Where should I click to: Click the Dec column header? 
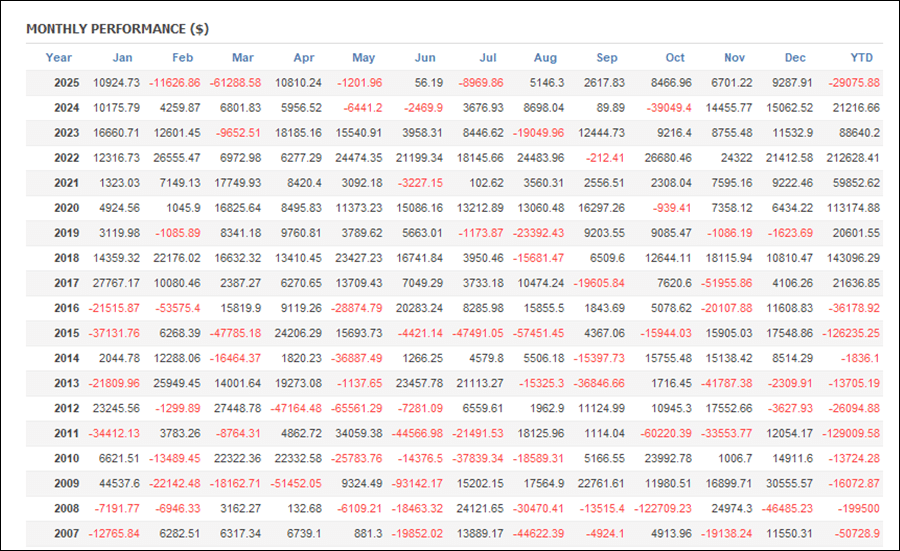pyautogui.click(x=795, y=58)
